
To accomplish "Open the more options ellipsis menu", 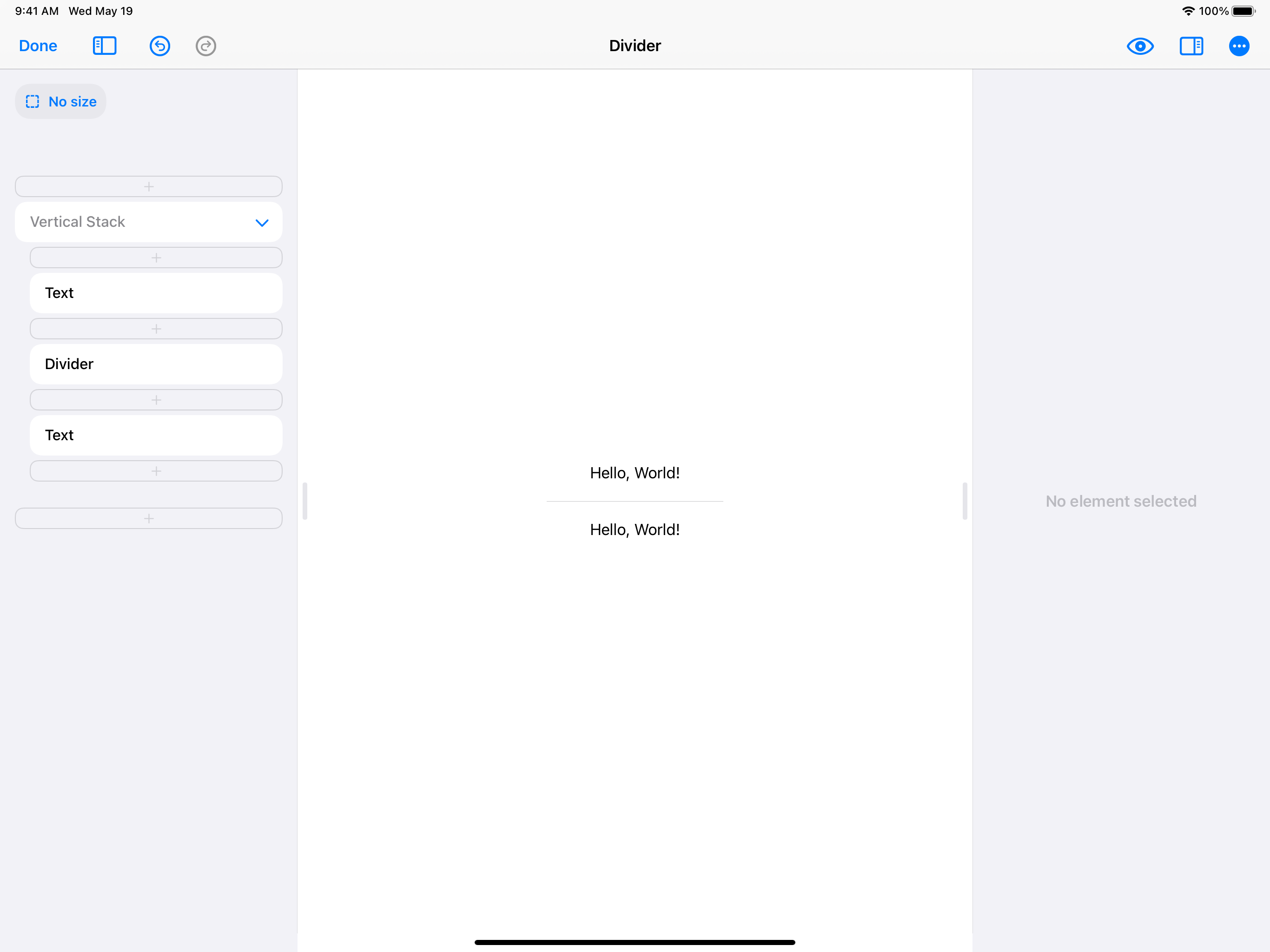I will 1239,46.
